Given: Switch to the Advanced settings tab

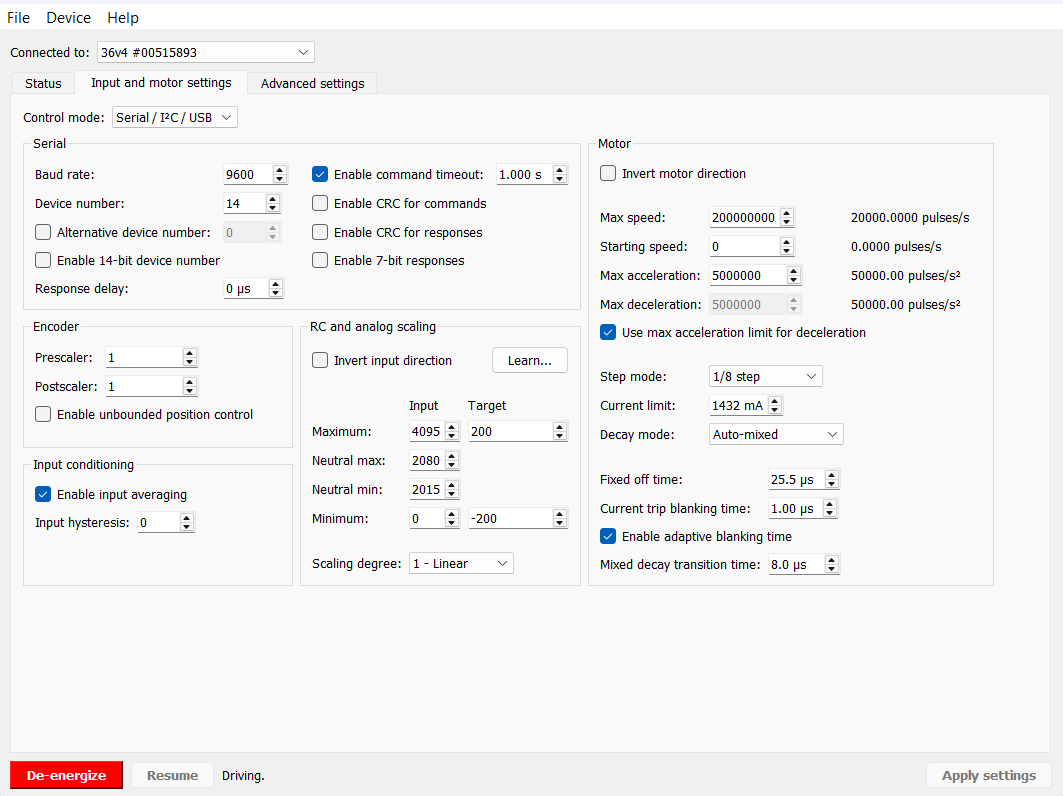Looking at the screenshot, I should click(x=313, y=83).
